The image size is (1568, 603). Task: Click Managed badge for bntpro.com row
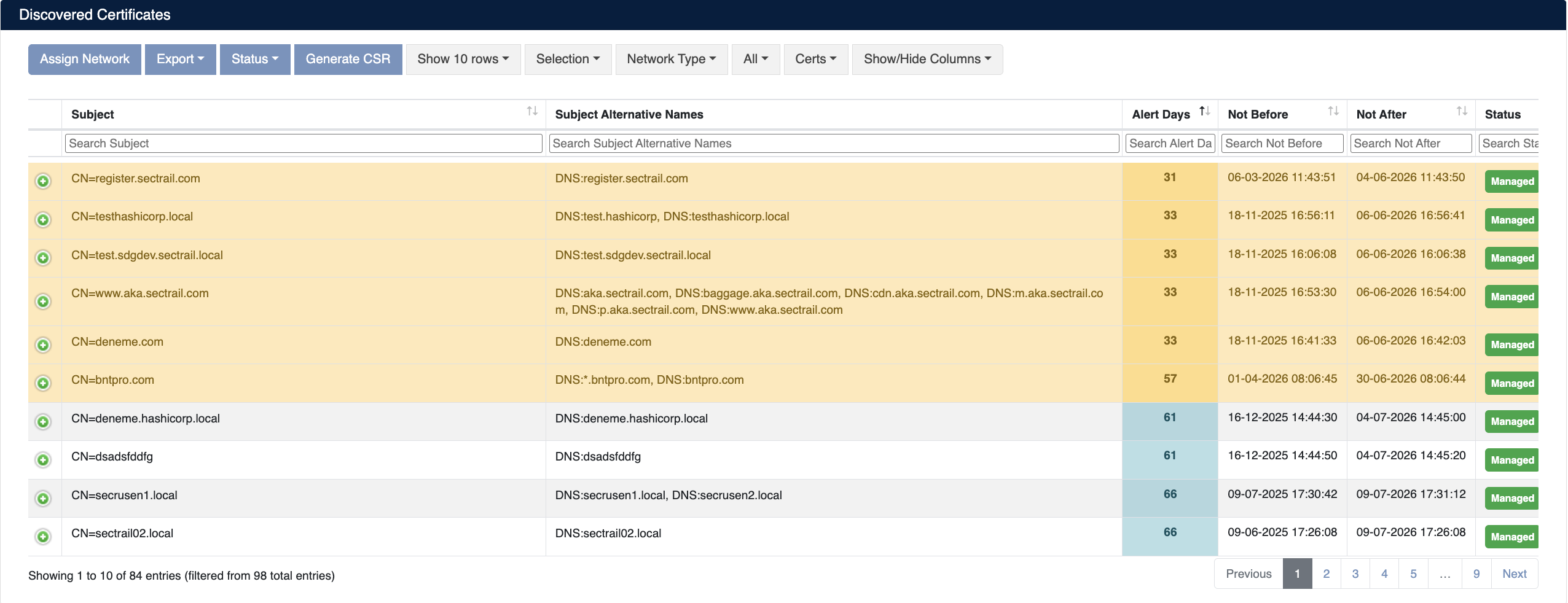(x=1512, y=383)
